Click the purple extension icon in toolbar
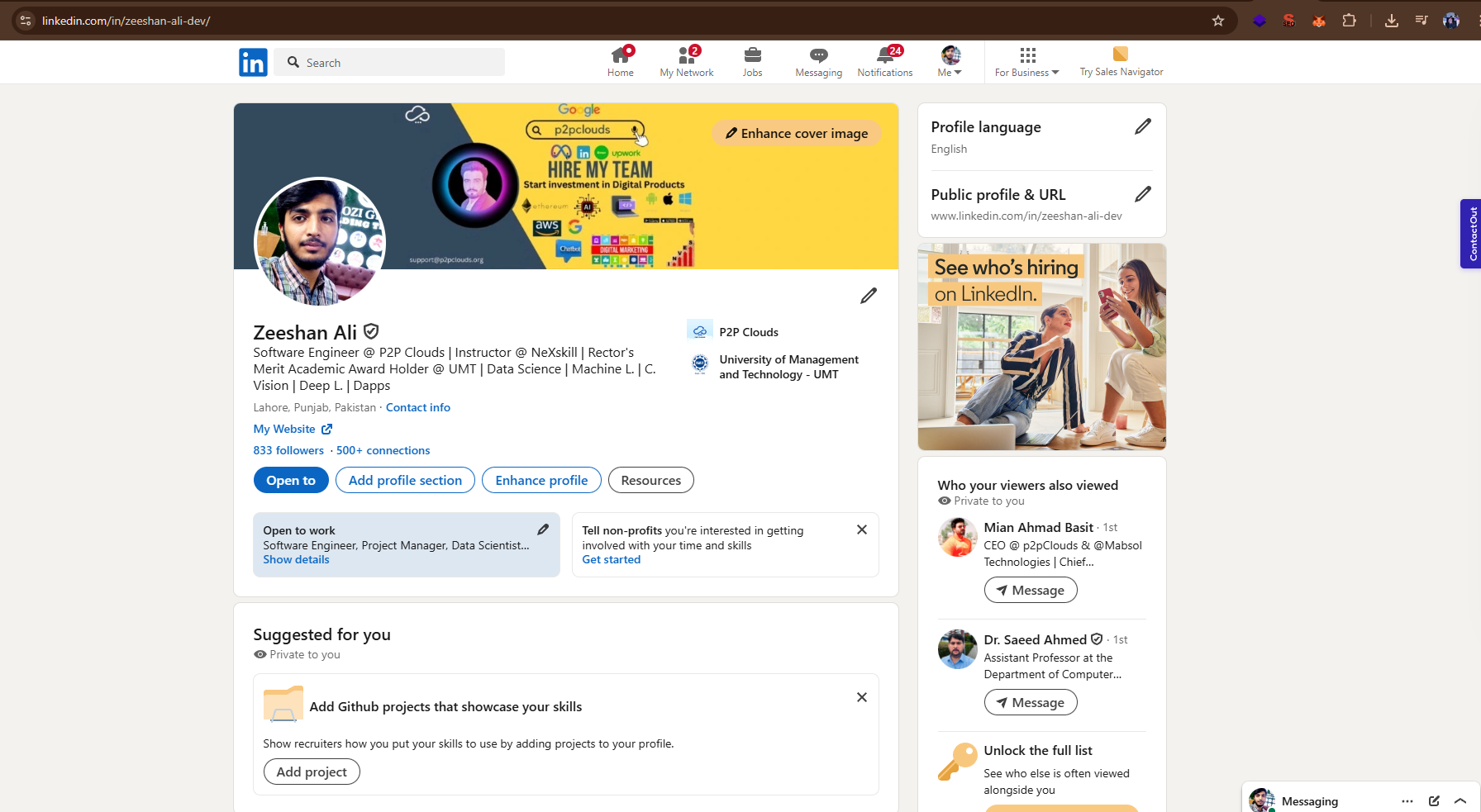The width and height of the screenshot is (1481, 812). pyautogui.click(x=1260, y=21)
